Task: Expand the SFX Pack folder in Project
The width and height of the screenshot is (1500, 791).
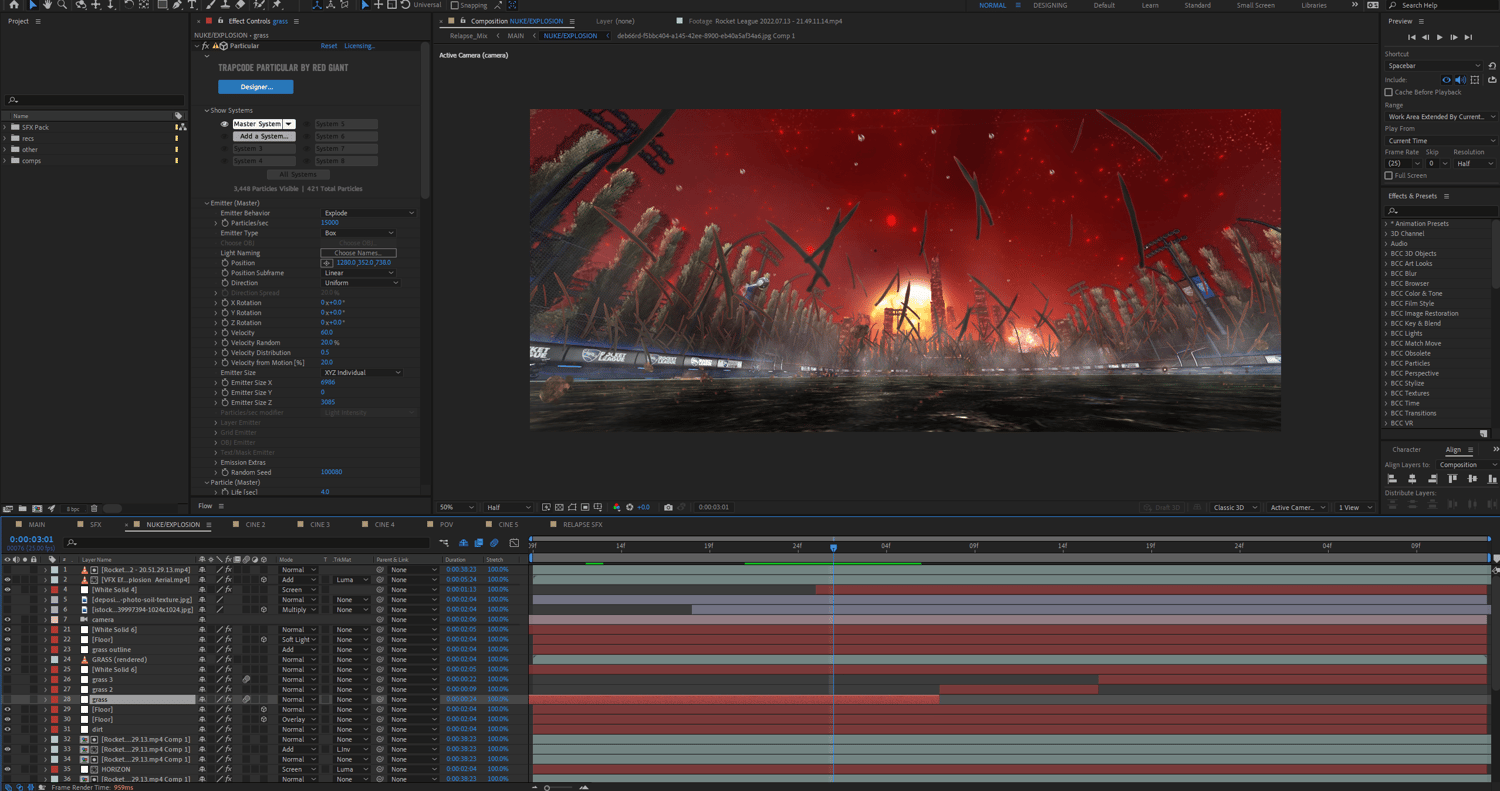Action: pyautogui.click(x=5, y=127)
